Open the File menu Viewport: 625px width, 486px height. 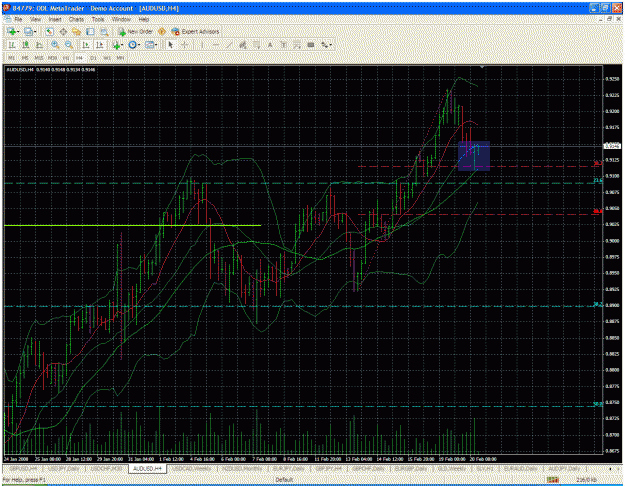coord(18,19)
